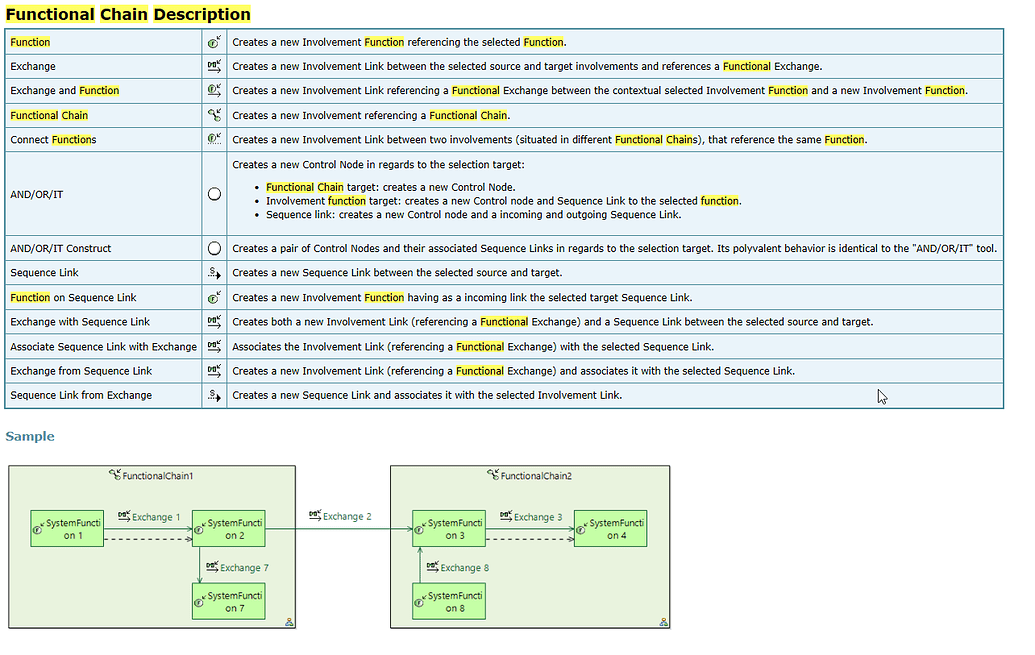
Task: Click the Sample section heading
Action: pyautogui.click(x=30, y=436)
